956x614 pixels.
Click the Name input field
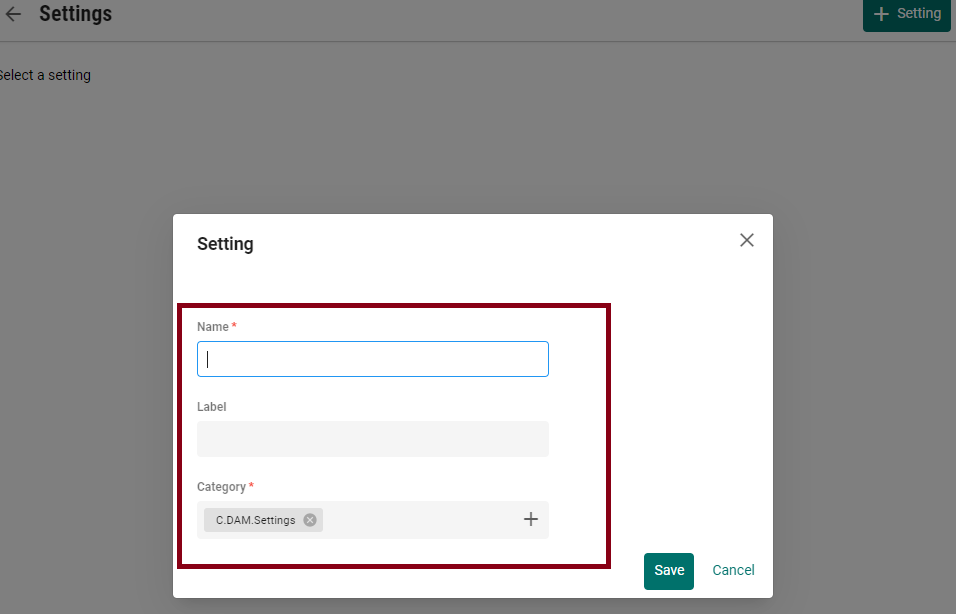[373, 359]
